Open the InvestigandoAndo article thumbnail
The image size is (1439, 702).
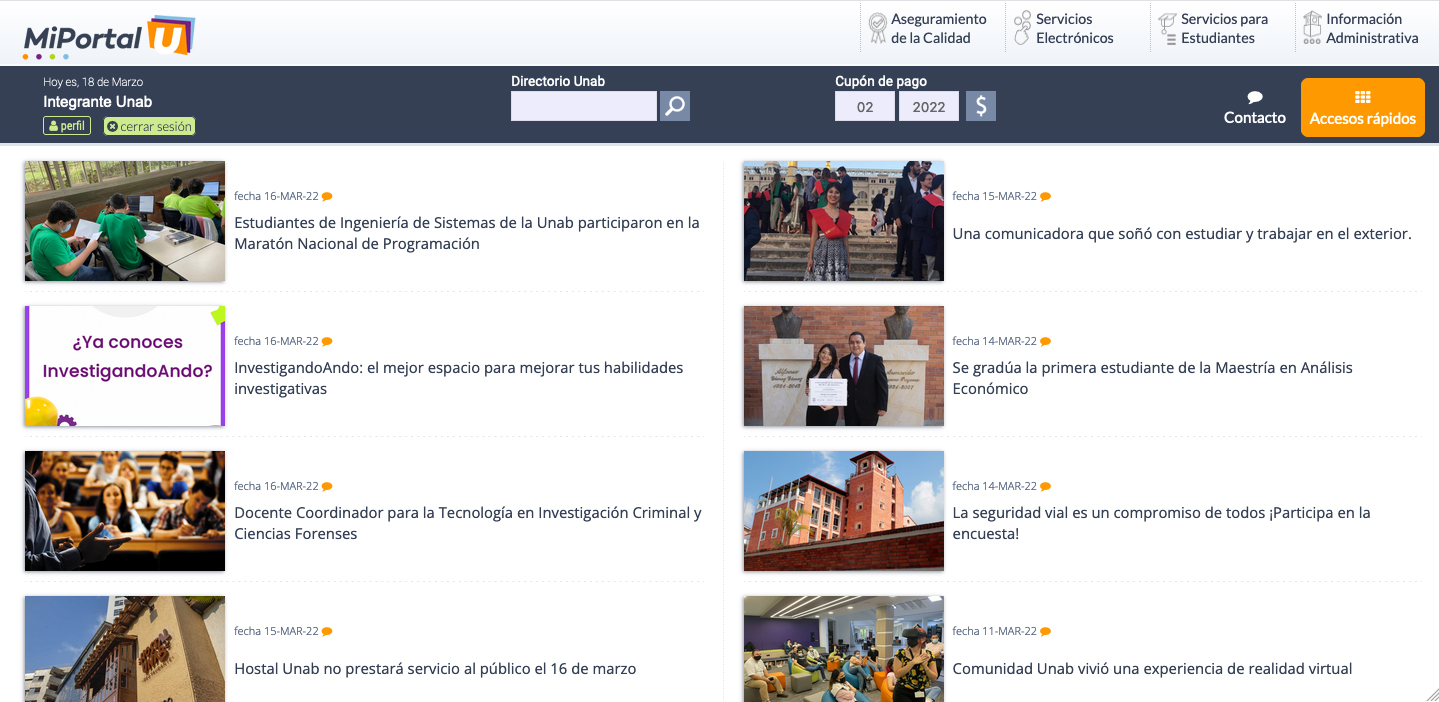(125, 366)
